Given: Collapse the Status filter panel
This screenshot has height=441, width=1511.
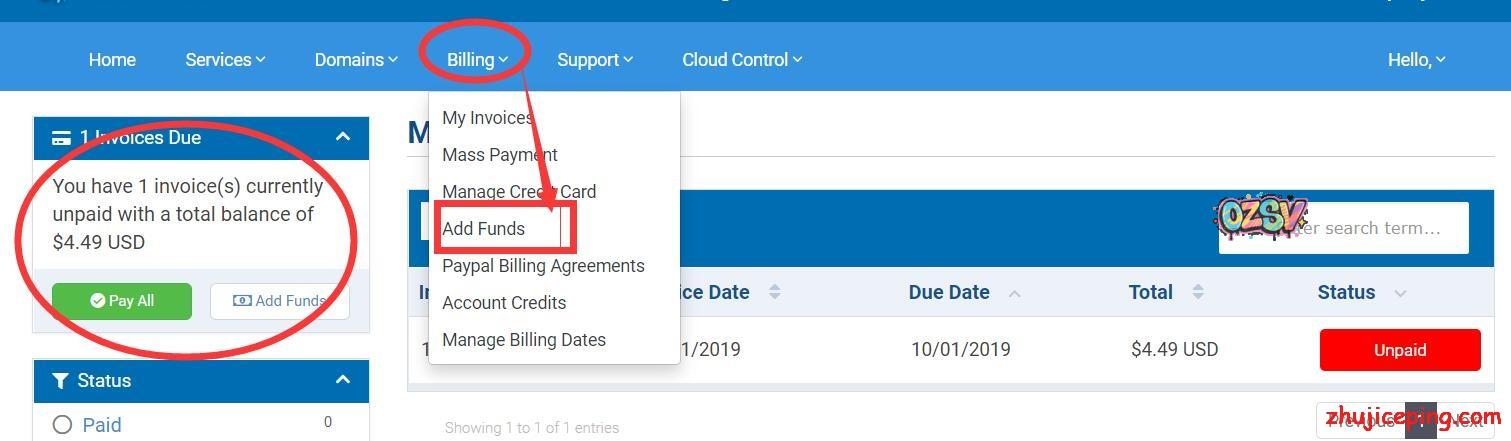Looking at the screenshot, I should click(x=343, y=380).
